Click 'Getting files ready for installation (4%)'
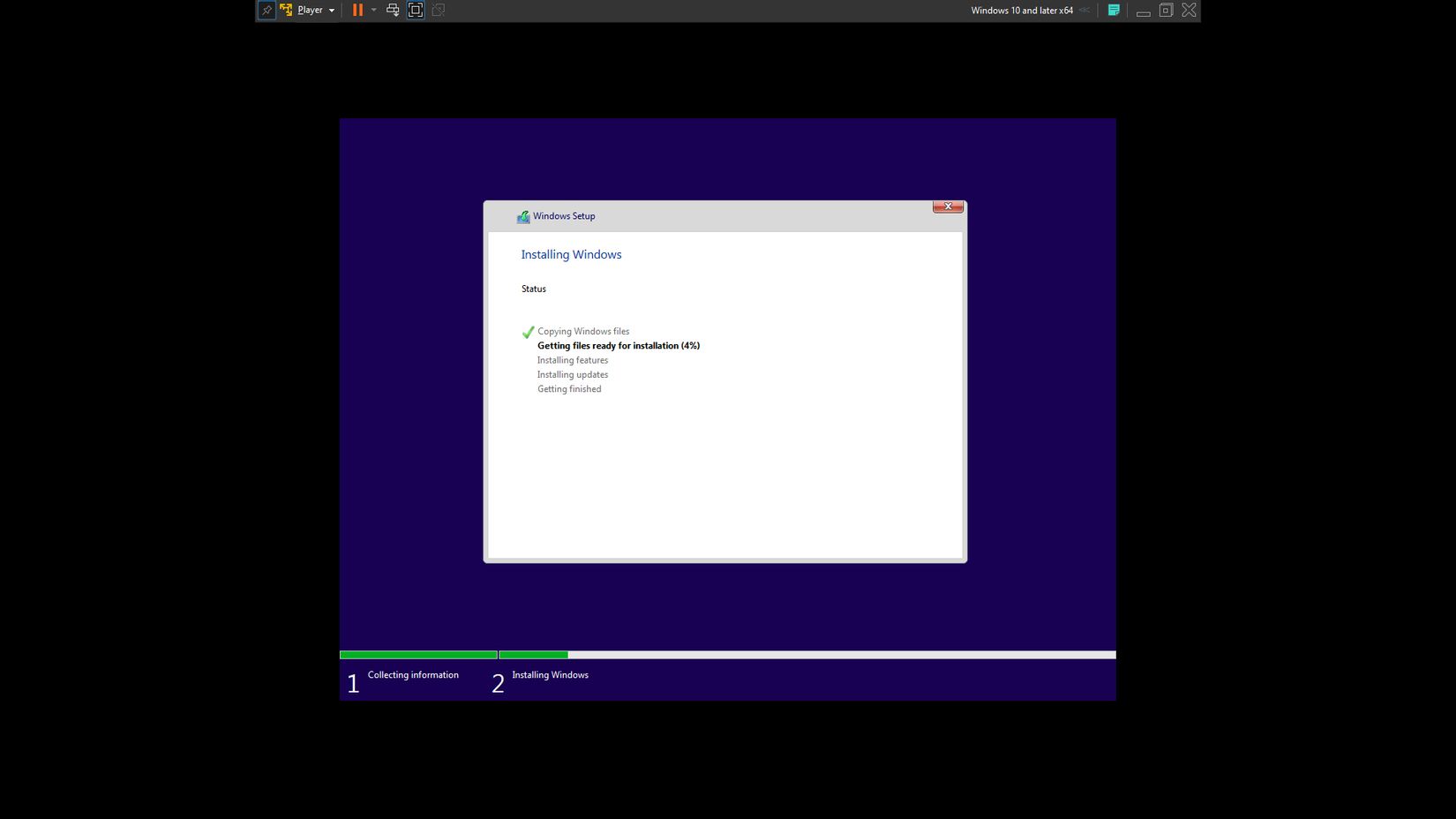1456x819 pixels. (x=619, y=346)
